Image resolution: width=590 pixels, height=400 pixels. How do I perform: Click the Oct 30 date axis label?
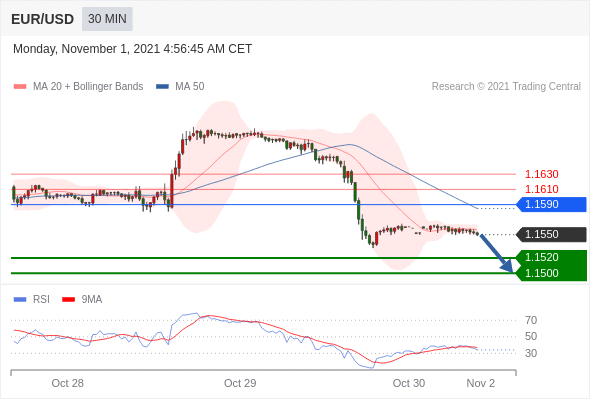tap(409, 383)
